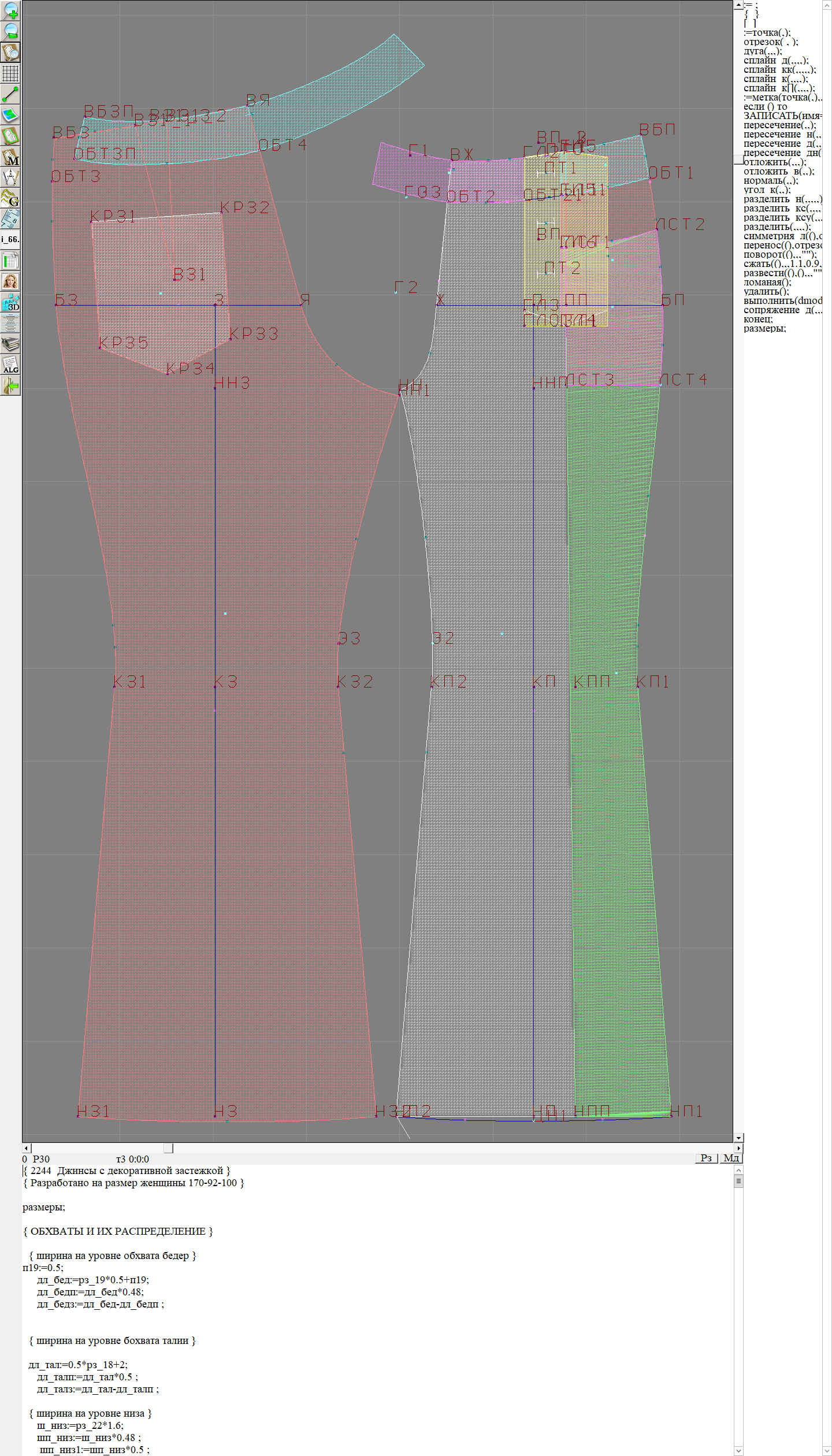Screen dimensions: 832x1456
Task: Open the 3D view icon
Action: point(10,303)
